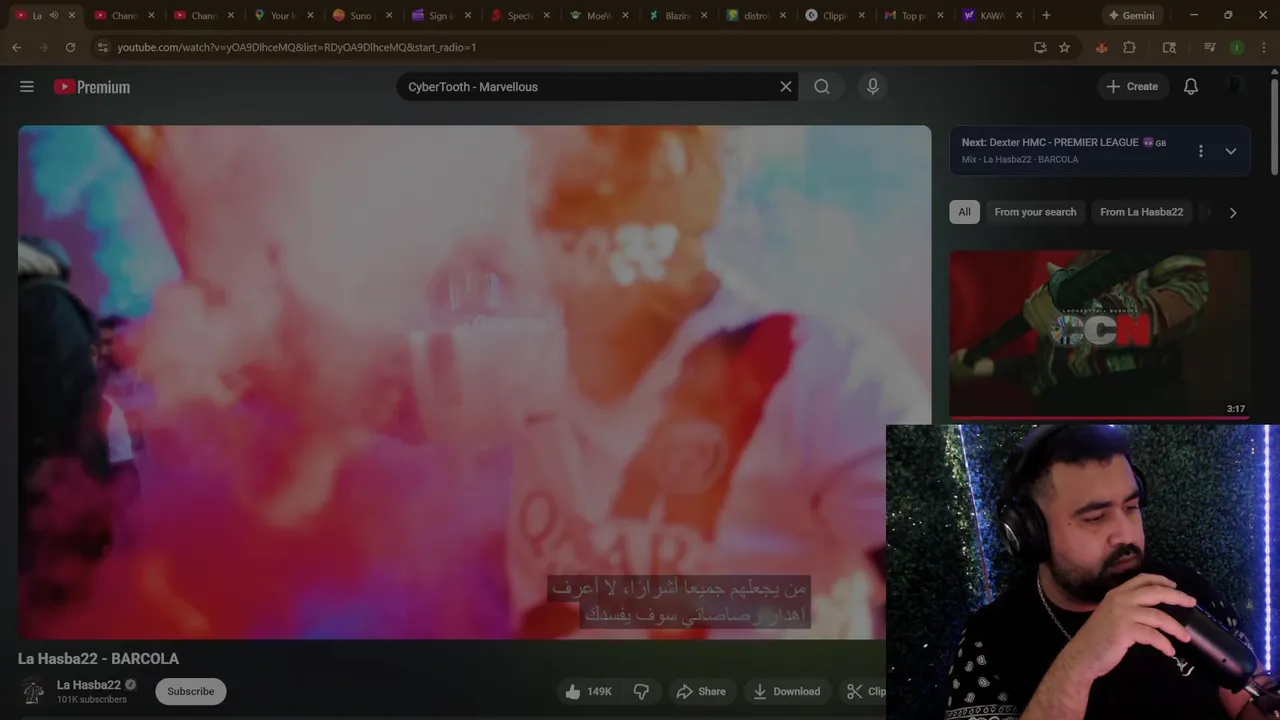
Task: Open the tab search lens icon
Action: click(1169, 47)
